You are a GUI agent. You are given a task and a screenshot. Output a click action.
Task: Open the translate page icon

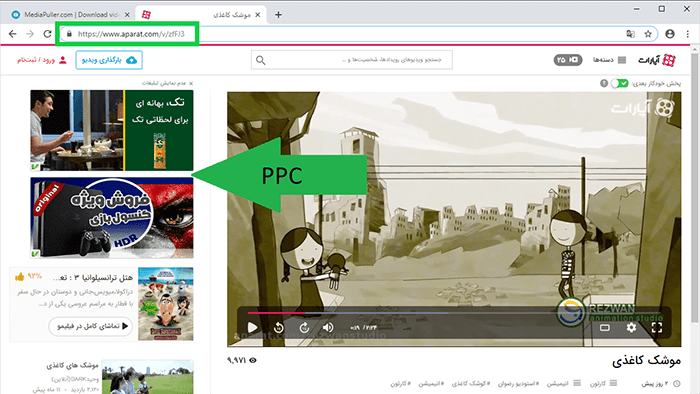[630, 34]
